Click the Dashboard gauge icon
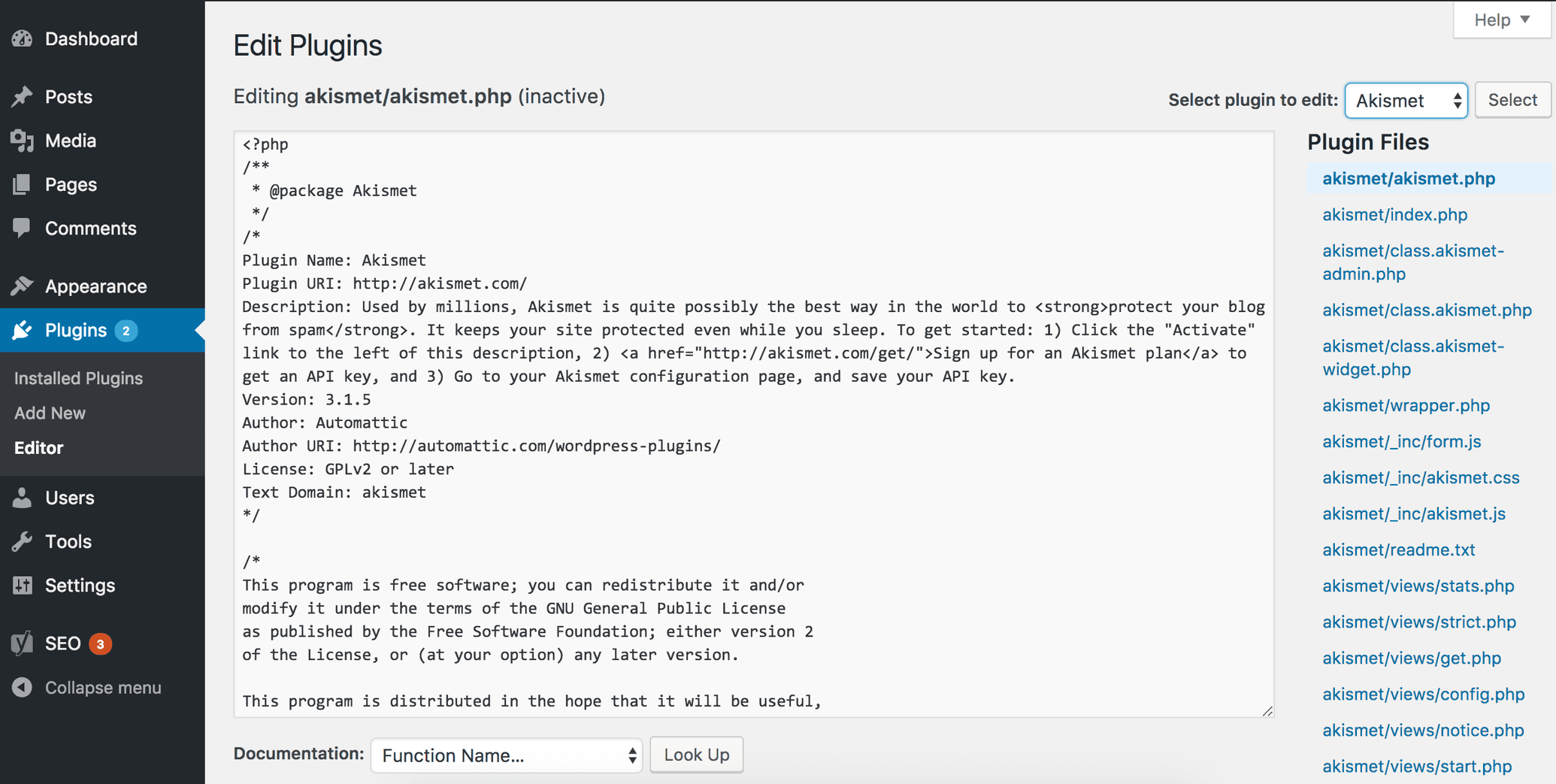Image resolution: width=1556 pixels, height=784 pixels. [x=23, y=38]
